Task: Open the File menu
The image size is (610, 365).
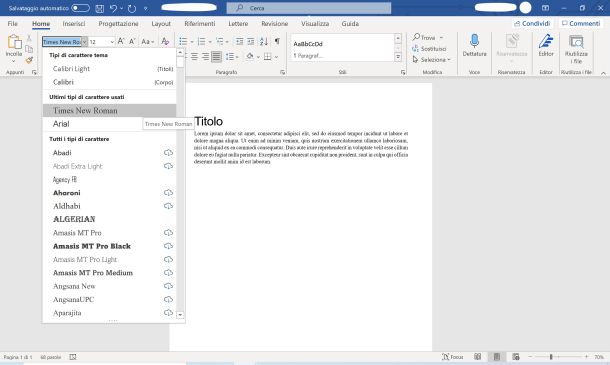Action: pyautogui.click(x=12, y=24)
